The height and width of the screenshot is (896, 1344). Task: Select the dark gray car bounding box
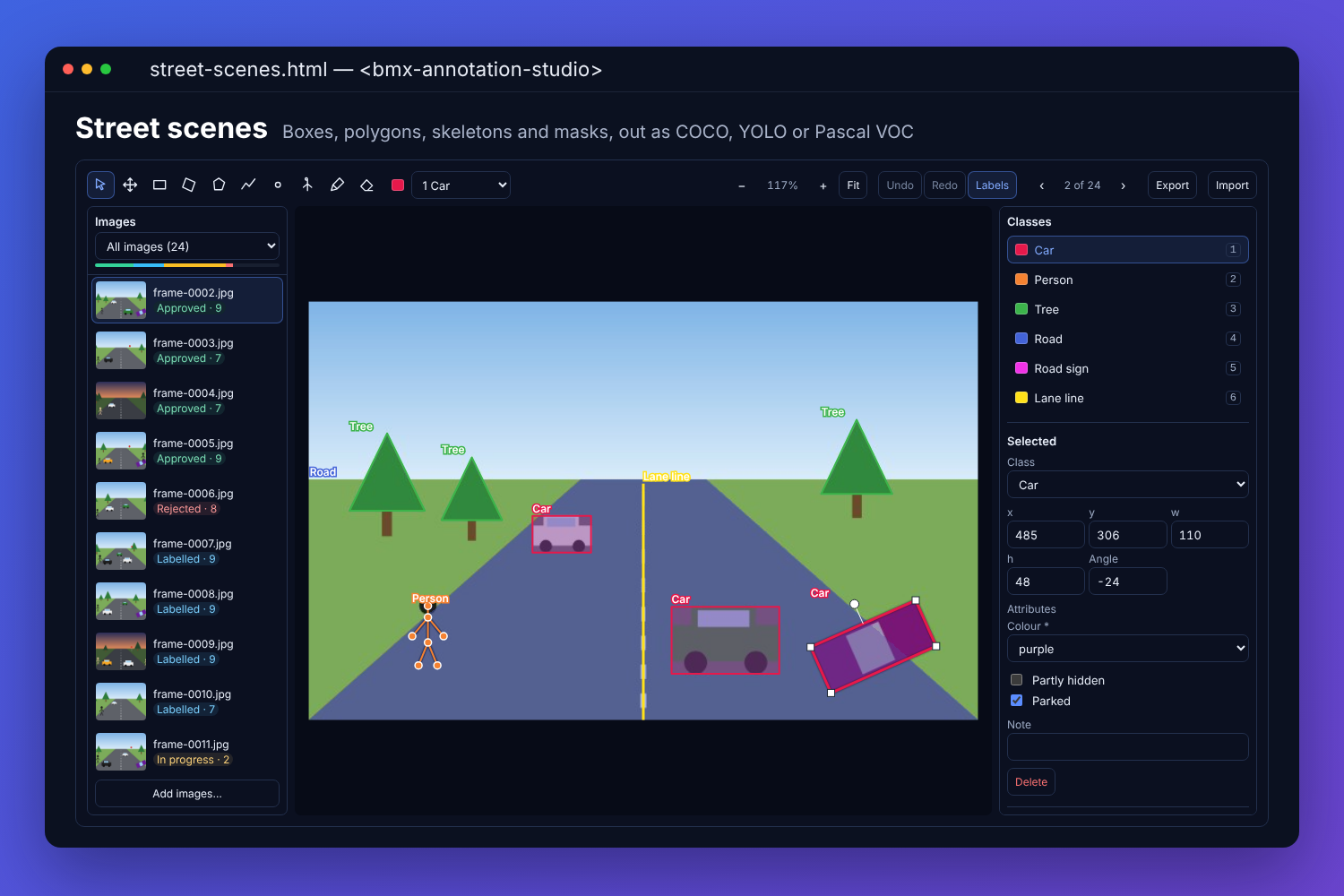pyautogui.click(x=726, y=641)
